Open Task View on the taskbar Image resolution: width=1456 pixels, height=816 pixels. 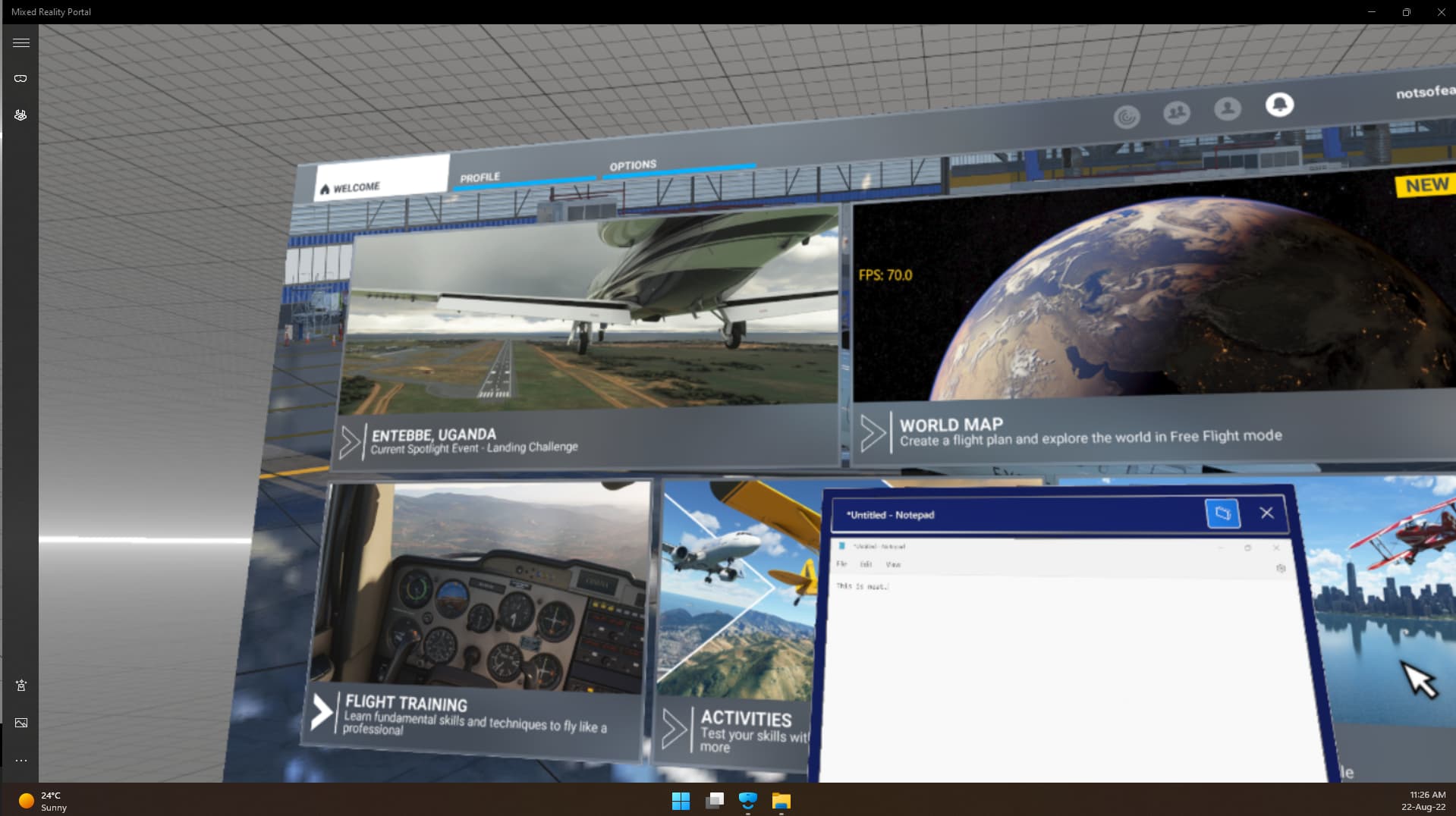tap(714, 801)
